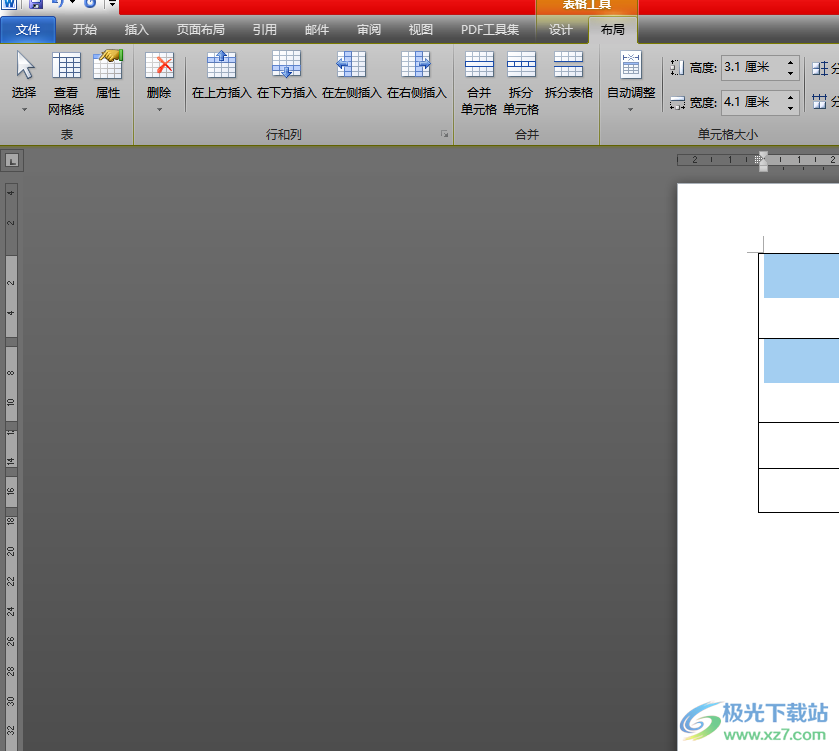
Task: Increase row height with up arrow
Action: [x=790, y=63]
